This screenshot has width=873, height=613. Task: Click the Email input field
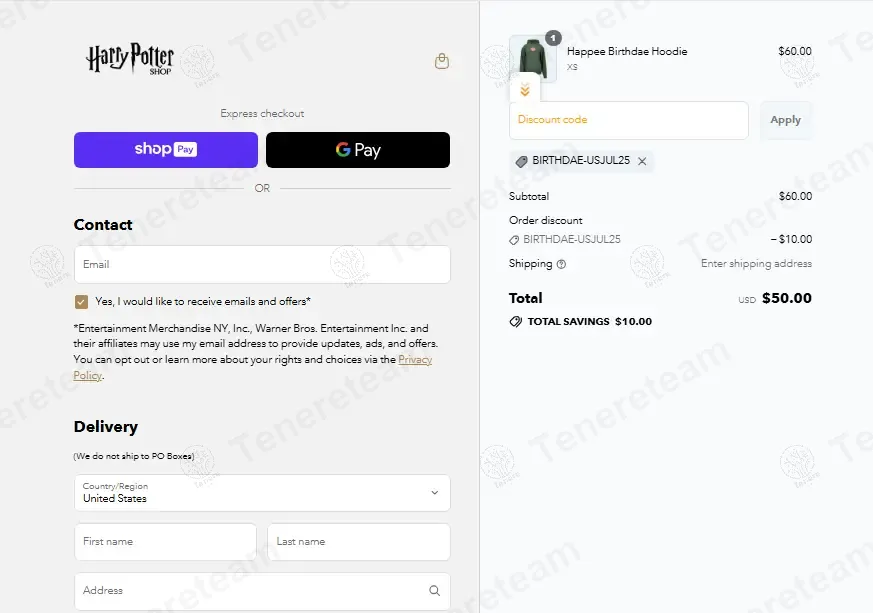262,264
